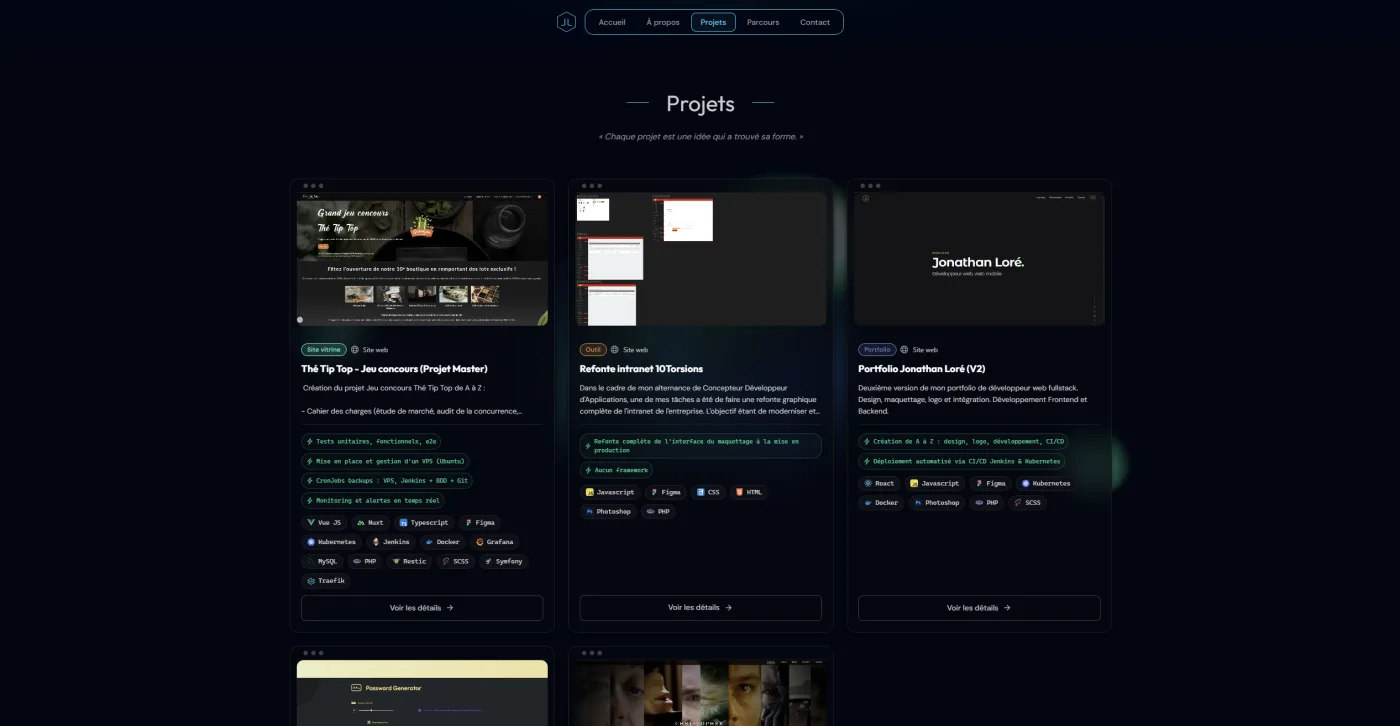View details of Thé Tip Top project
This screenshot has height=726, width=1400.
pos(422,608)
